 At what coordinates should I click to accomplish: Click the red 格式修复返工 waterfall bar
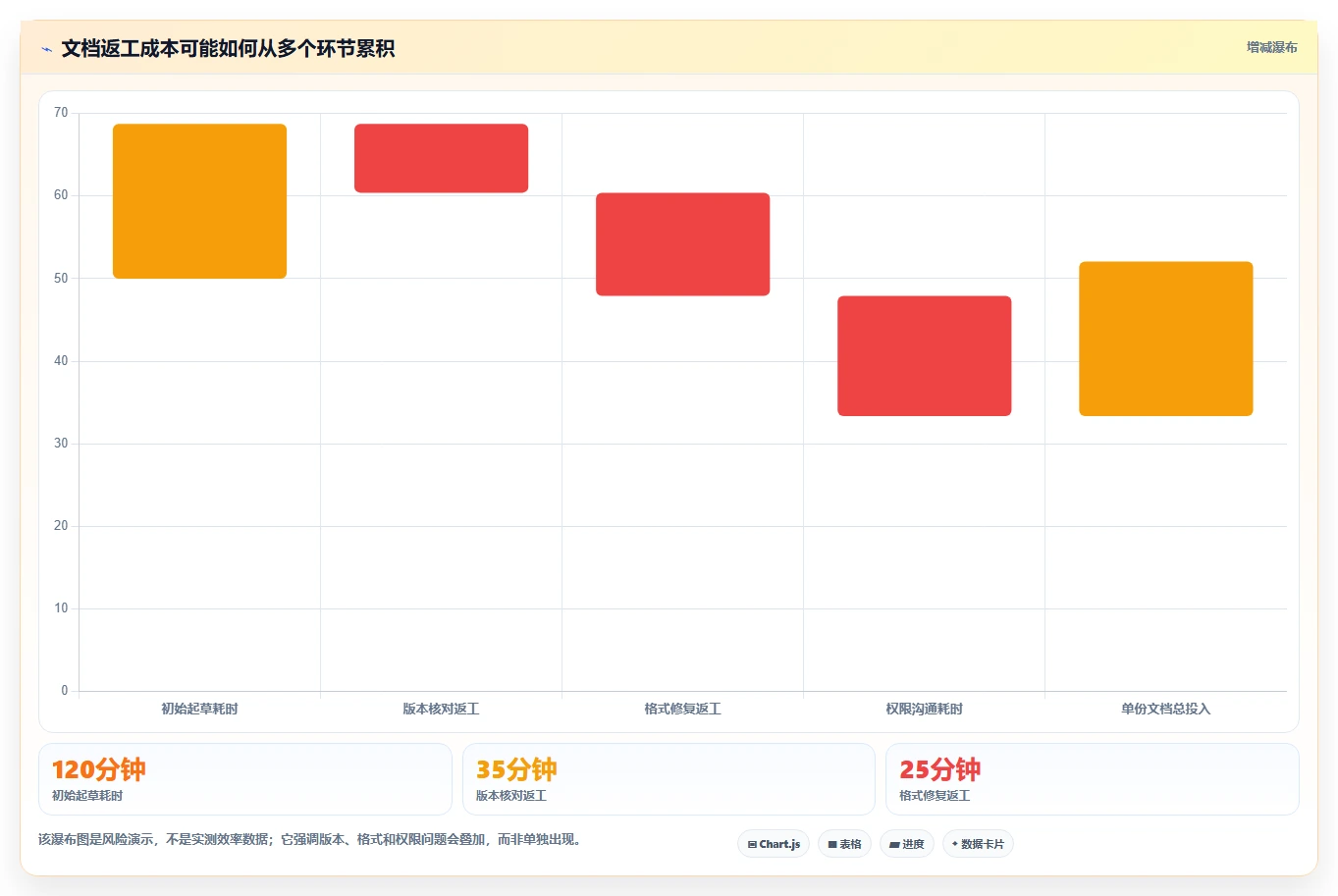coord(682,244)
